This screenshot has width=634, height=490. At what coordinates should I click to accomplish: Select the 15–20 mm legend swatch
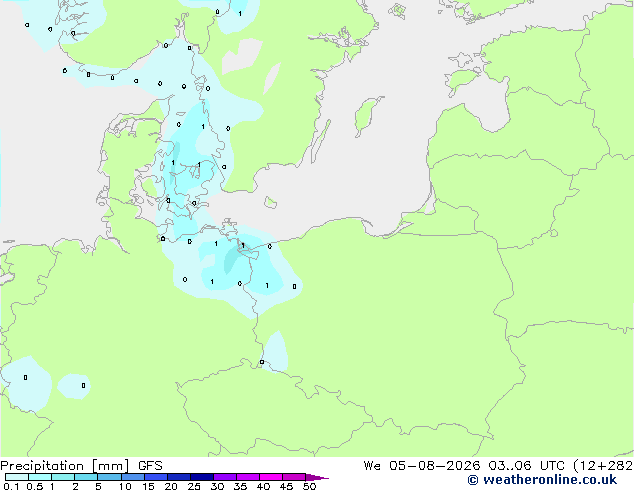156,477
